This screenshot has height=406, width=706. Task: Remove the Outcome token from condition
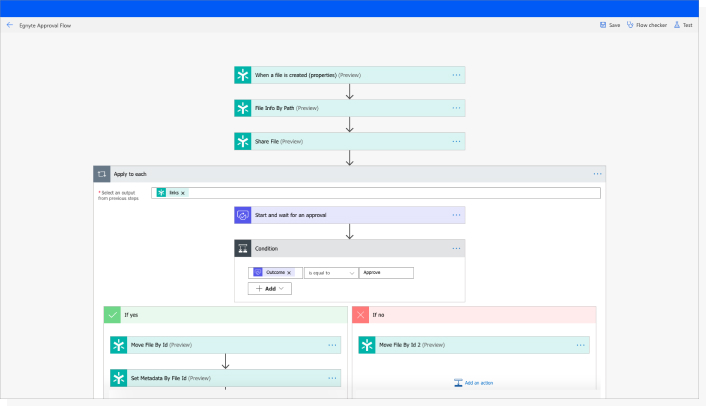(289, 272)
